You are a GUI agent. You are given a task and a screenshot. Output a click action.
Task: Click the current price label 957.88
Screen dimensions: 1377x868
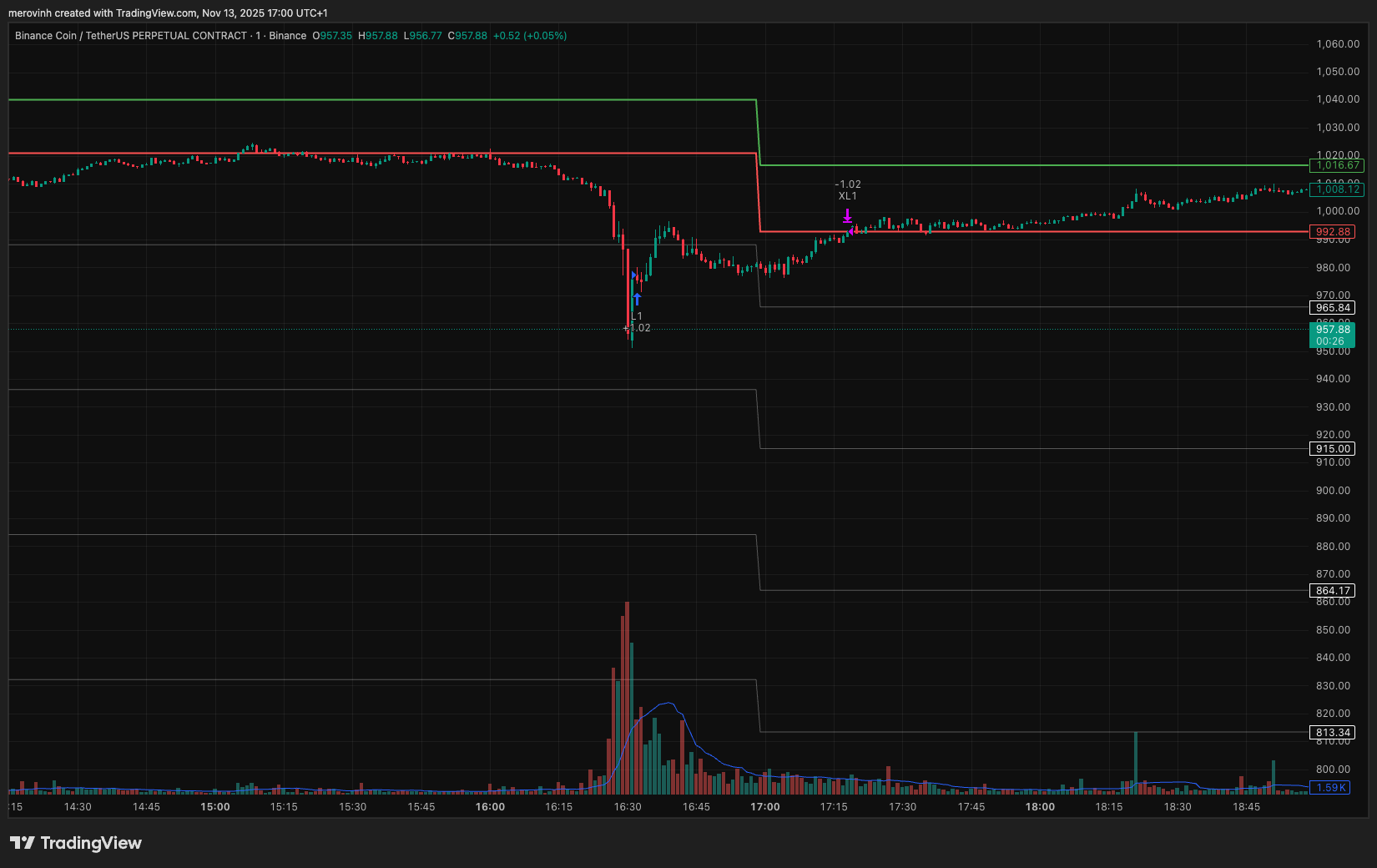[1333, 330]
